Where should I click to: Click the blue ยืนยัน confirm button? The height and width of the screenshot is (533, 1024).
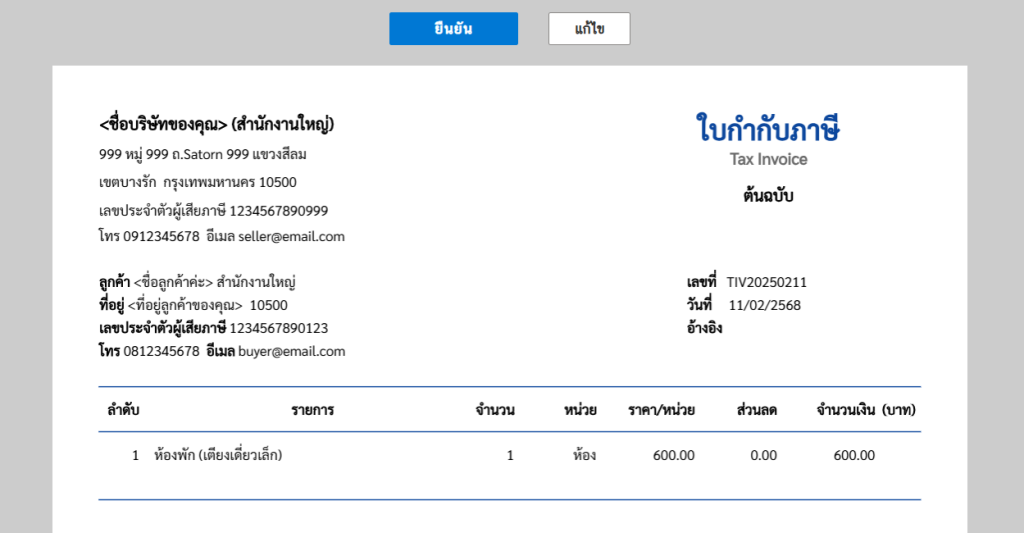coord(453,29)
